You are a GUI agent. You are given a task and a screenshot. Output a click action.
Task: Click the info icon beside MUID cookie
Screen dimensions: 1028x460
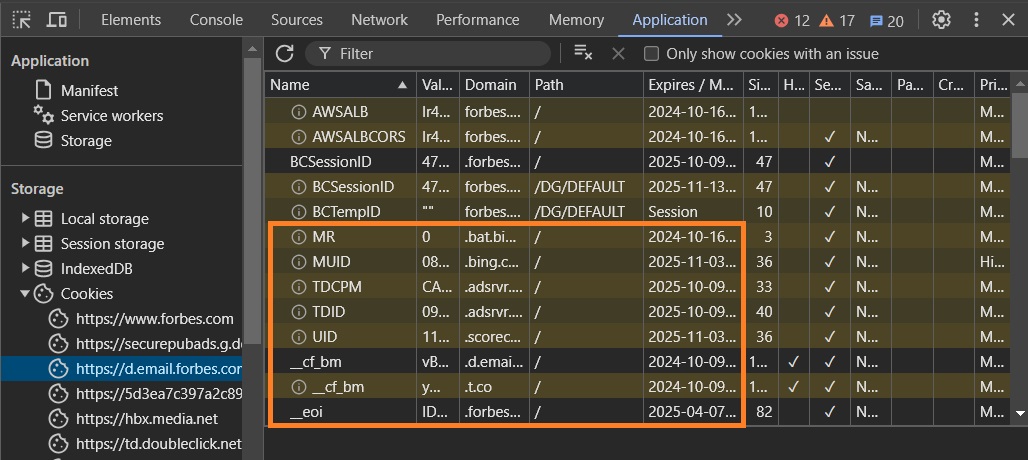pos(297,262)
